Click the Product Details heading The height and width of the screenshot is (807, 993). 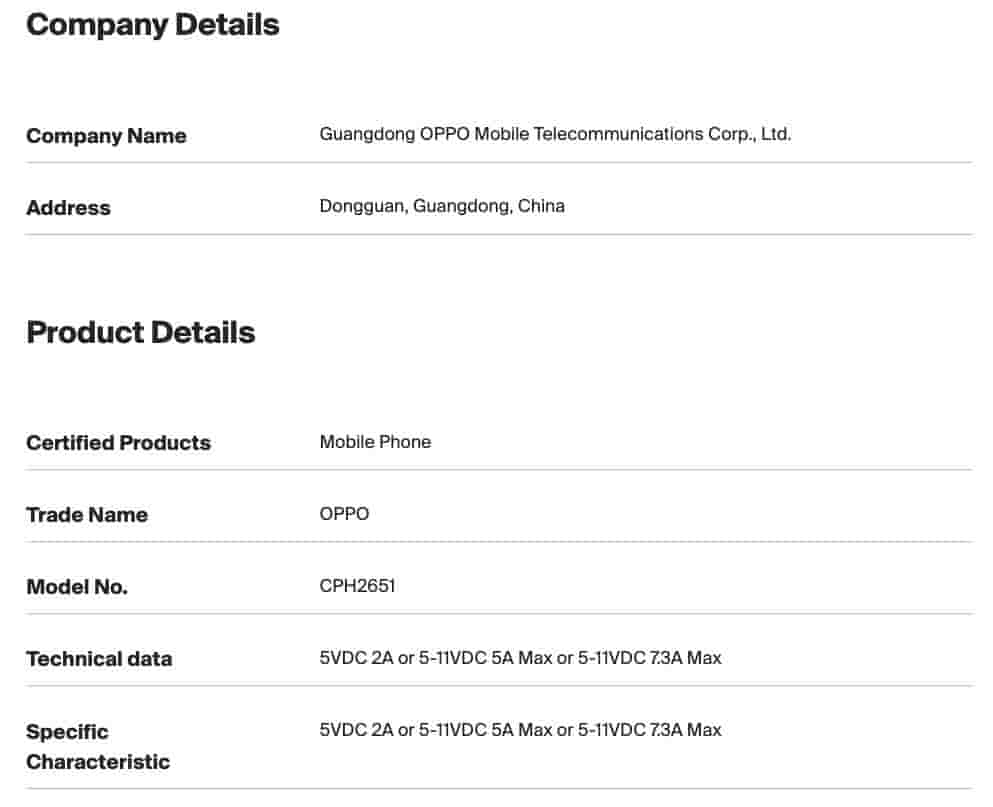pos(140,332)
